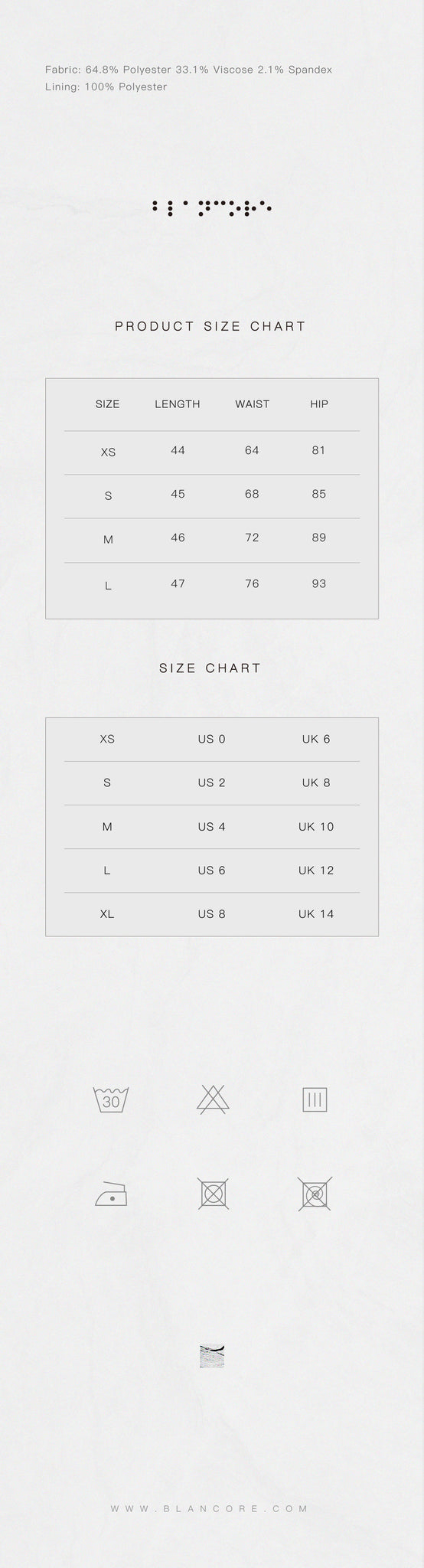Image resolution: width=424 pixels, height=1568 pixels.
Task: Click the crossed-out dry clean icon on the right
Action: (x=315, y=1193)
